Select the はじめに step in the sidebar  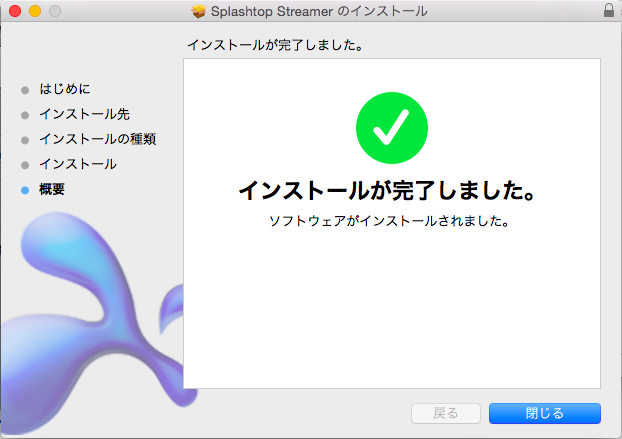pyautogui.click(x=65, y=89)
